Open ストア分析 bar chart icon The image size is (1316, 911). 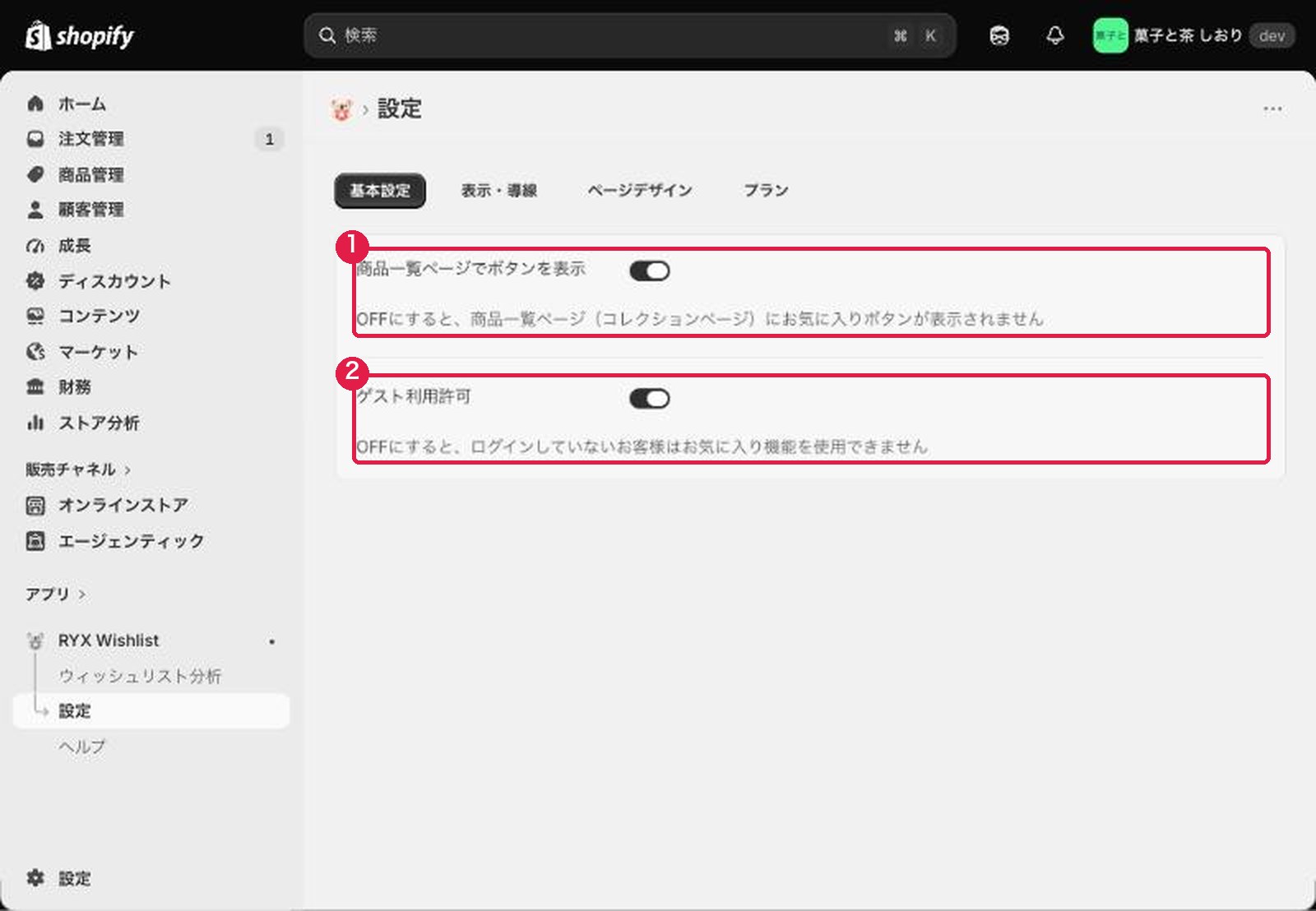click(35, 423)
